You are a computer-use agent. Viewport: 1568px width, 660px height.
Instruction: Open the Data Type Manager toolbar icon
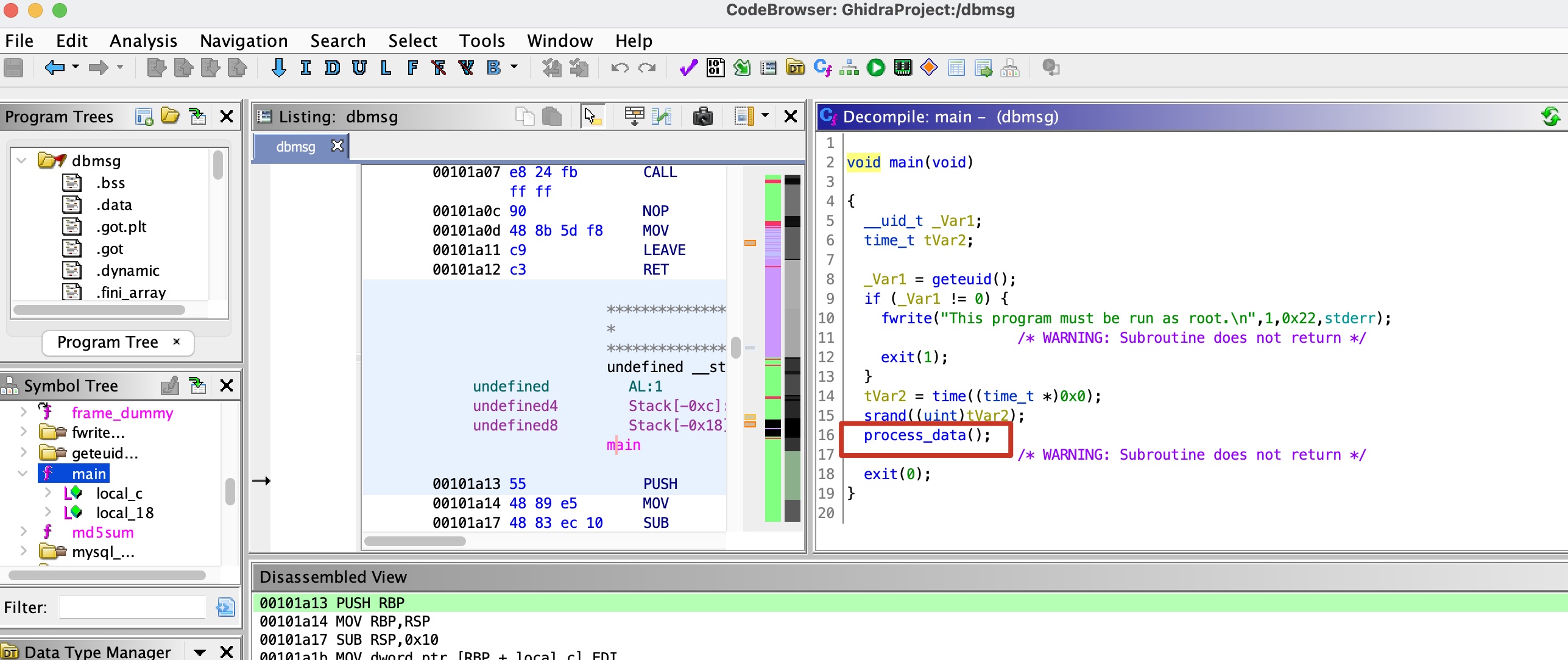tap(795, 68)
